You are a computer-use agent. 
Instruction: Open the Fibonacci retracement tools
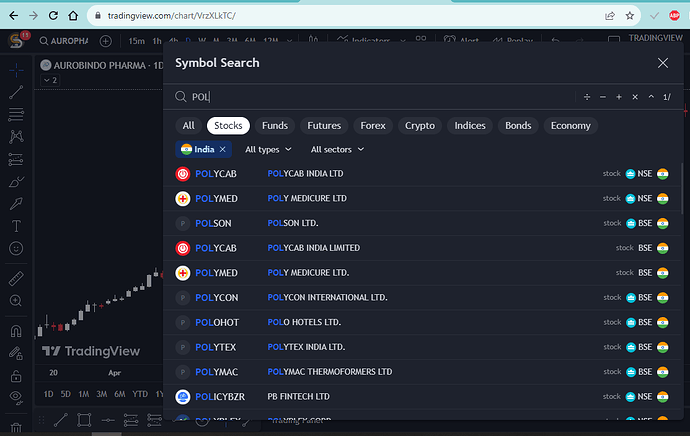(x=16, y=114)
